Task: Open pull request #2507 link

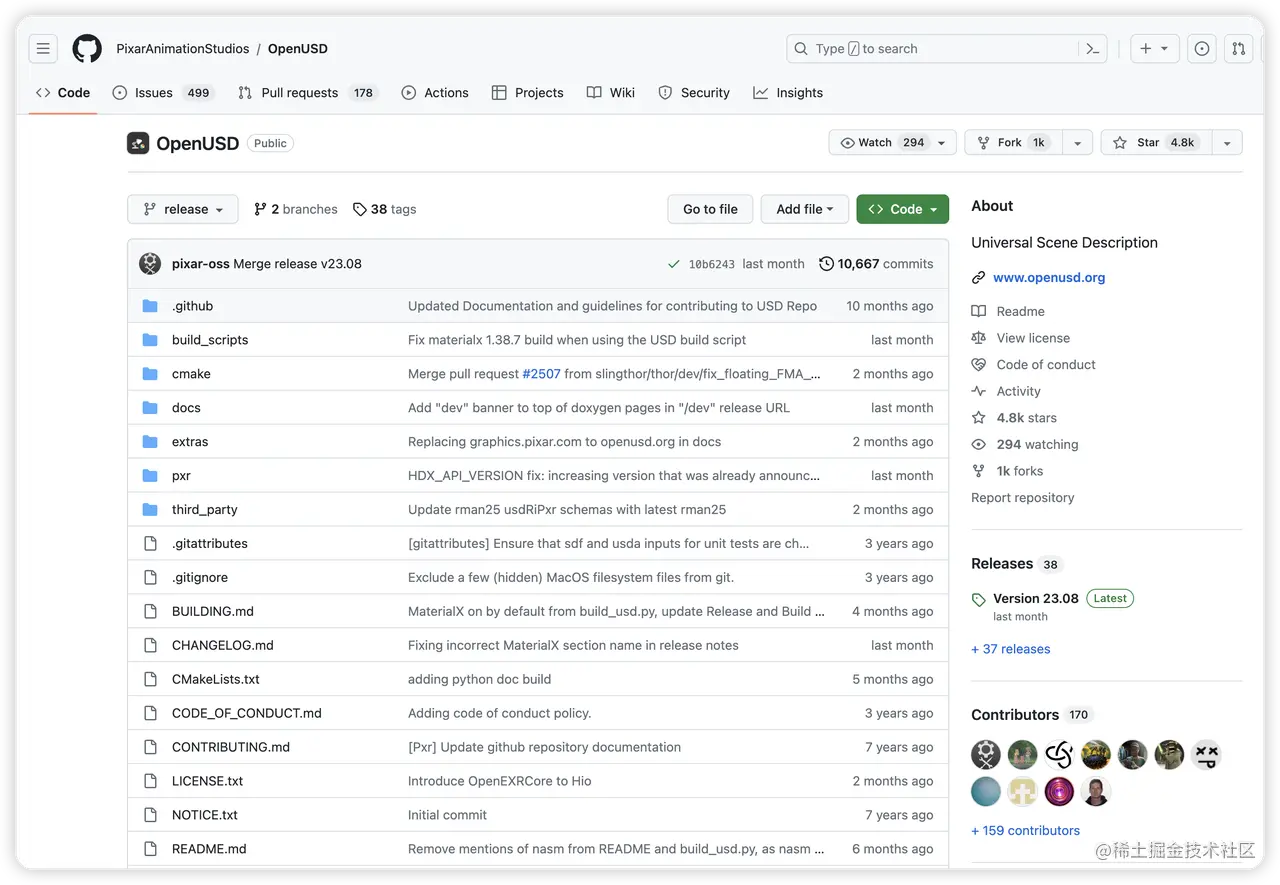Action: click(x=541, y=374)
